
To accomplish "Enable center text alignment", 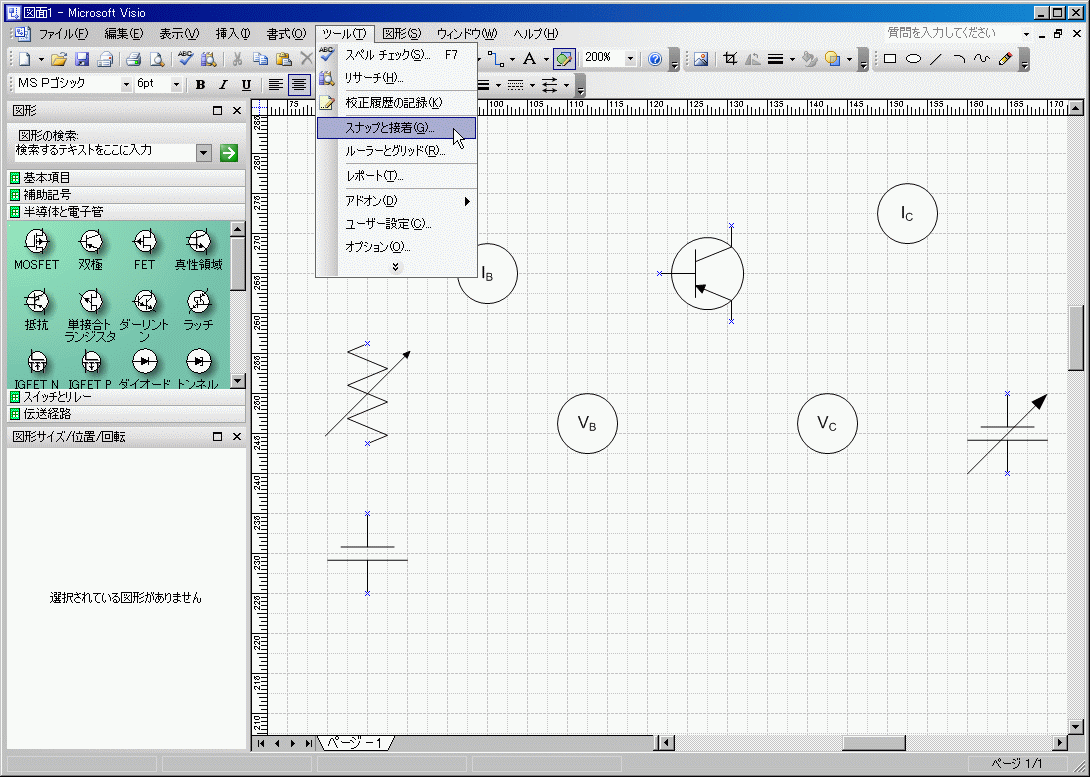I will point(298,85).
